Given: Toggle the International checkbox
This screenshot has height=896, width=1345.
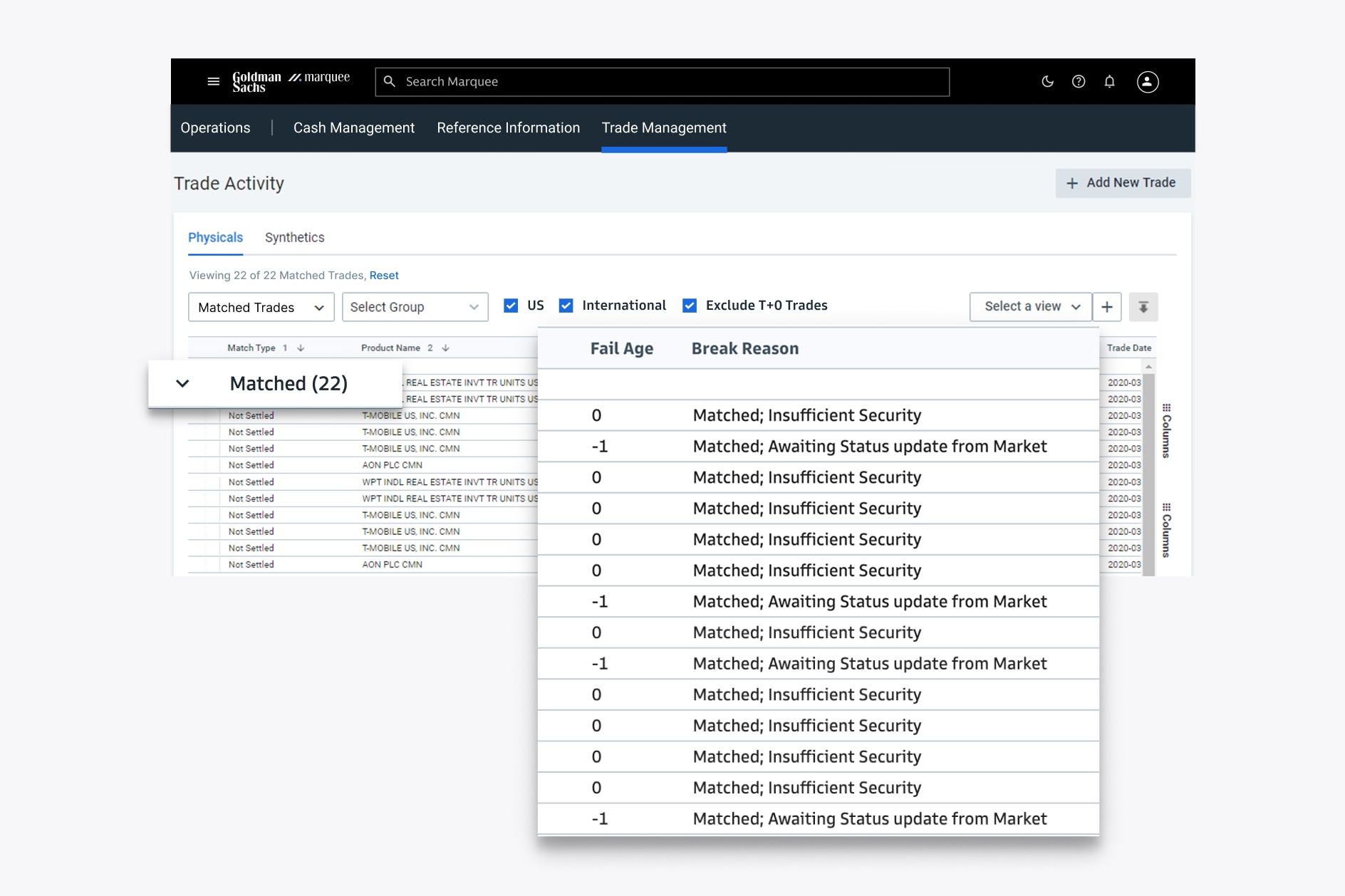Looking at the screenshot, I should [566, 306].
